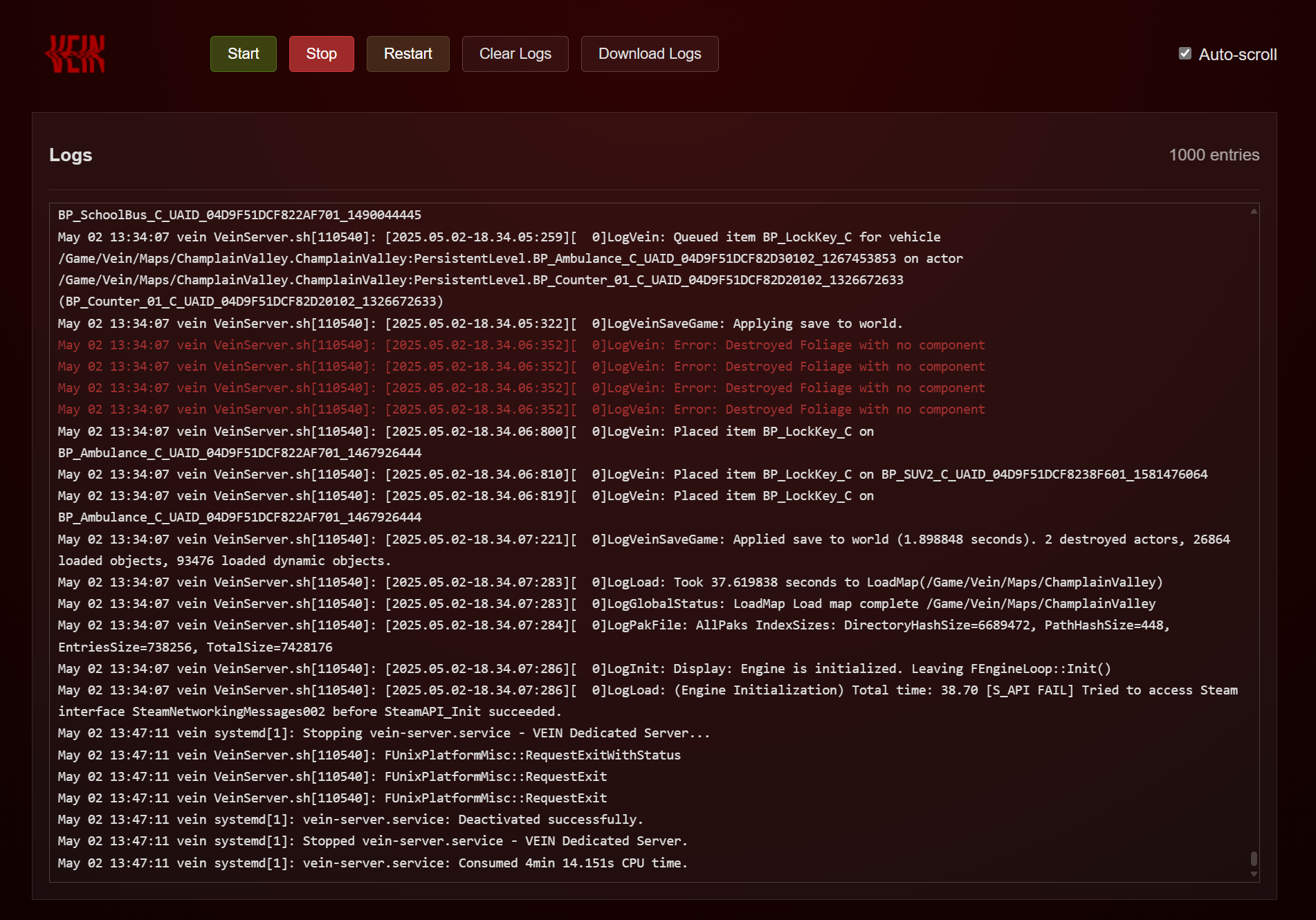Select the "Stopped vein-server.service" log entry
1316x920 pixels.
(x=373, y=840)
